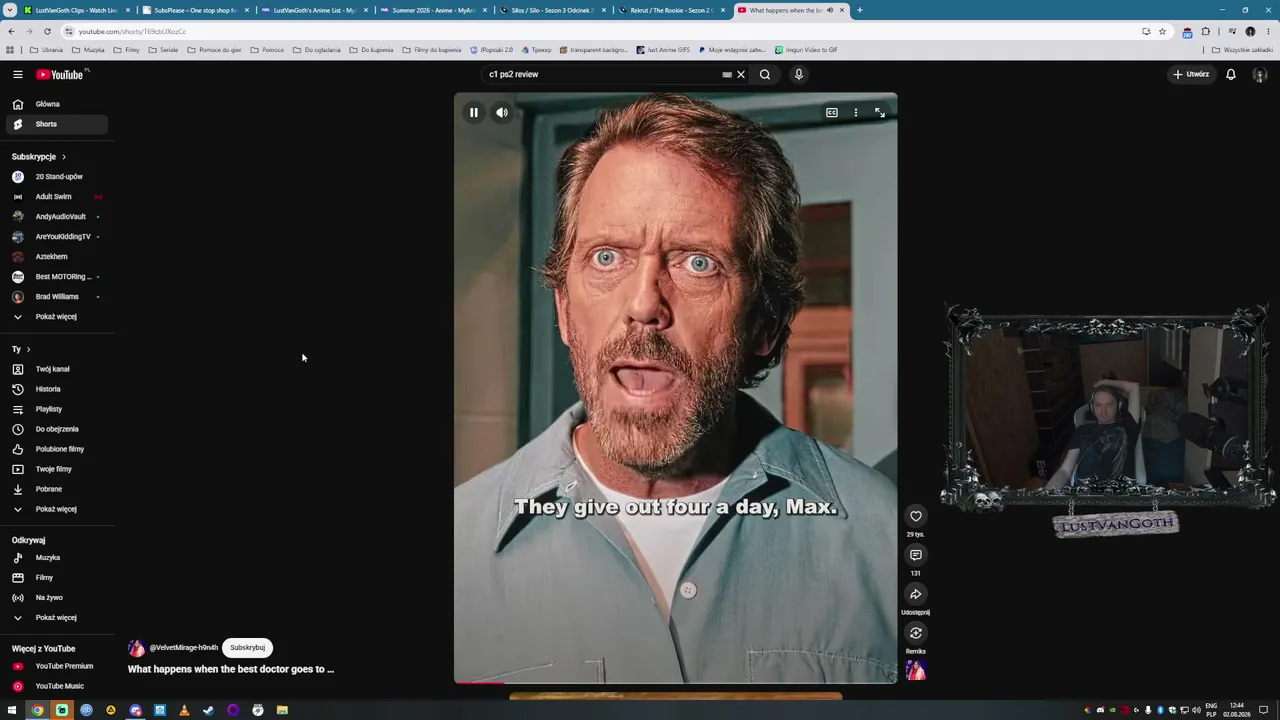
Task: Bookmark this page with star
Action: pyautogui.click(x=1162, y=31)
